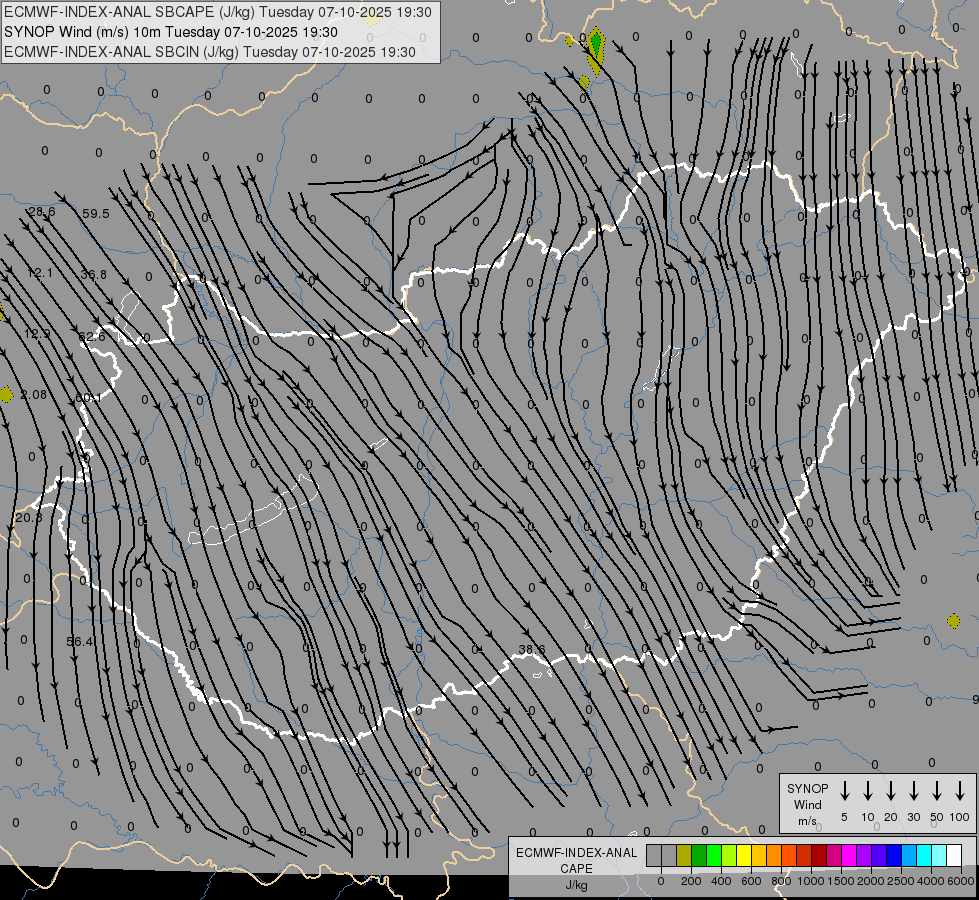Screen dimensions: 979x900
Task: Click yellow CAPE marker beside the 2.08 value
Action: [x=7, y=394]
